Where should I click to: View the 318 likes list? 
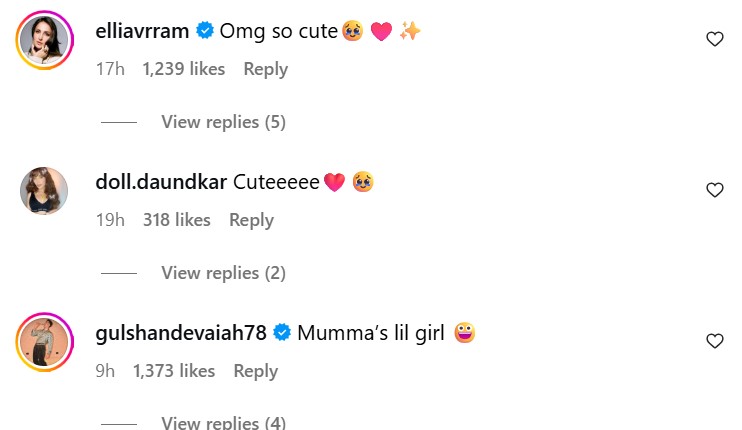tap(176, 220)
